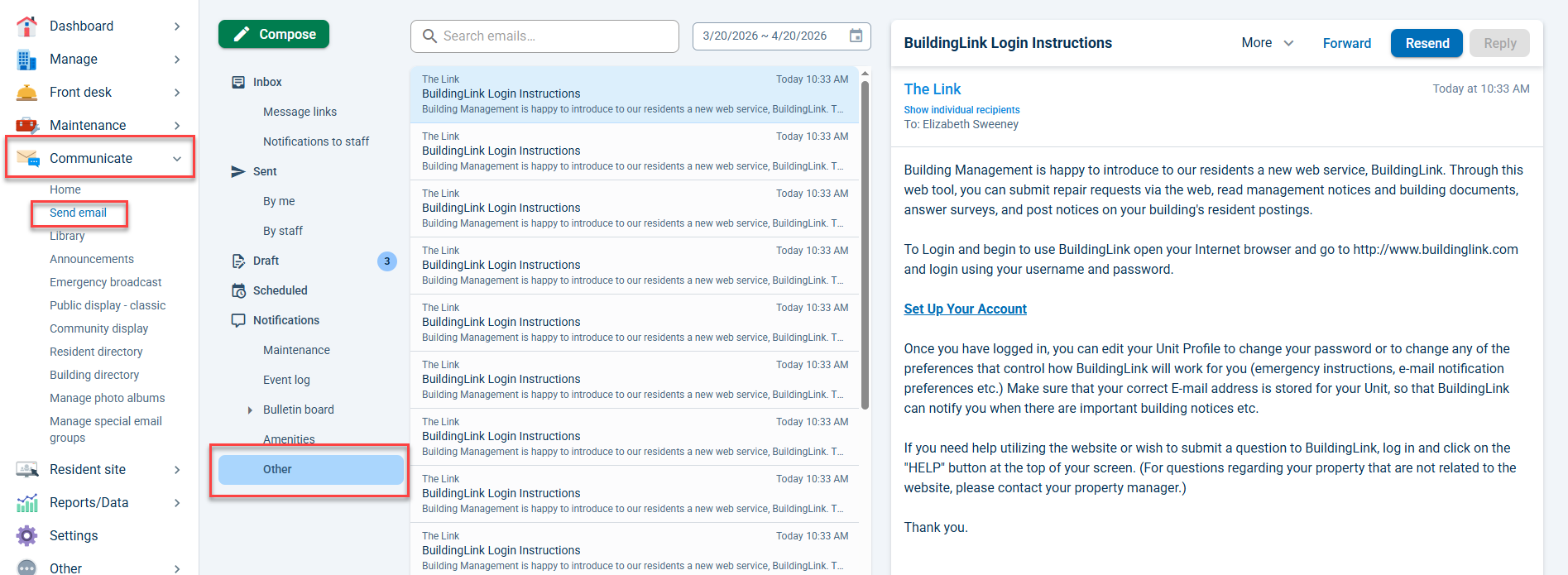Open Announcements menu item
The image size is (1568, 575).
[x=92, y=259]
